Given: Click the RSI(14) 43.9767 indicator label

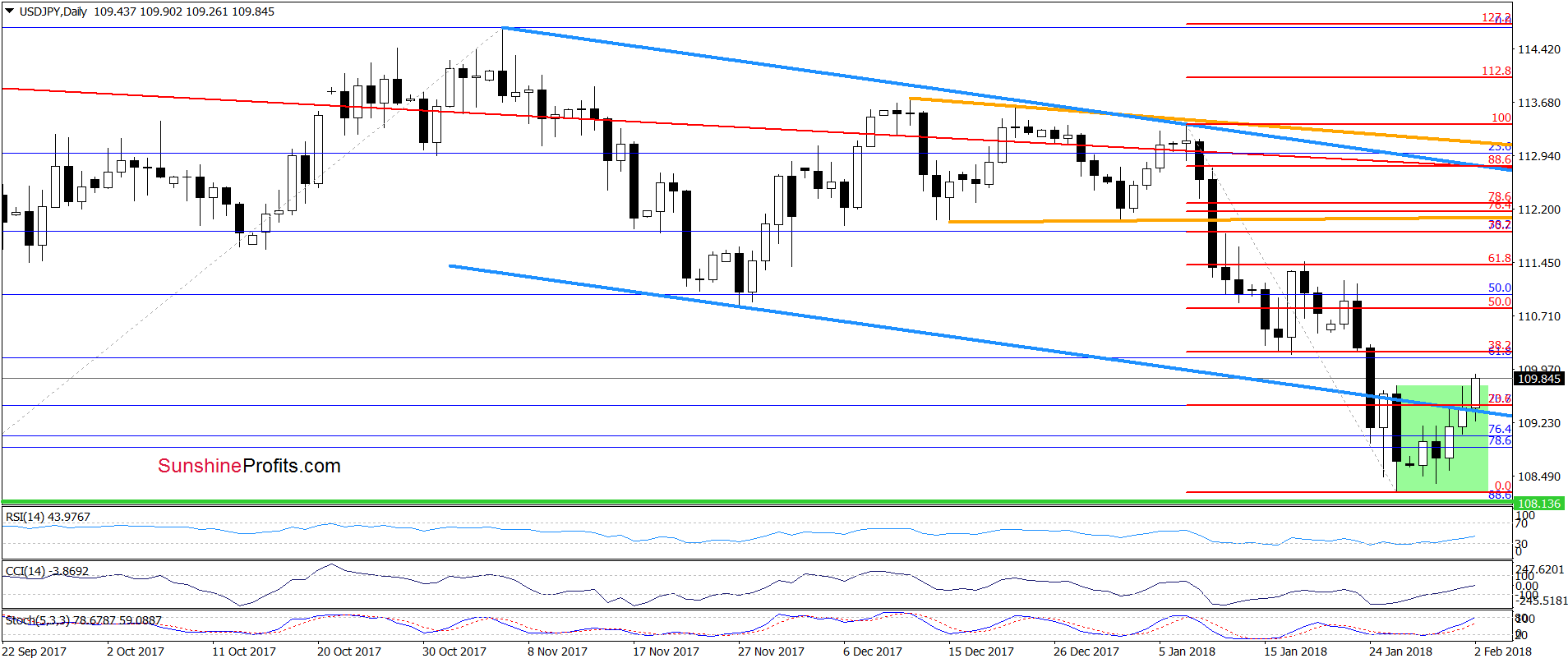Looking at the screenshot, I should click(48, 517).
